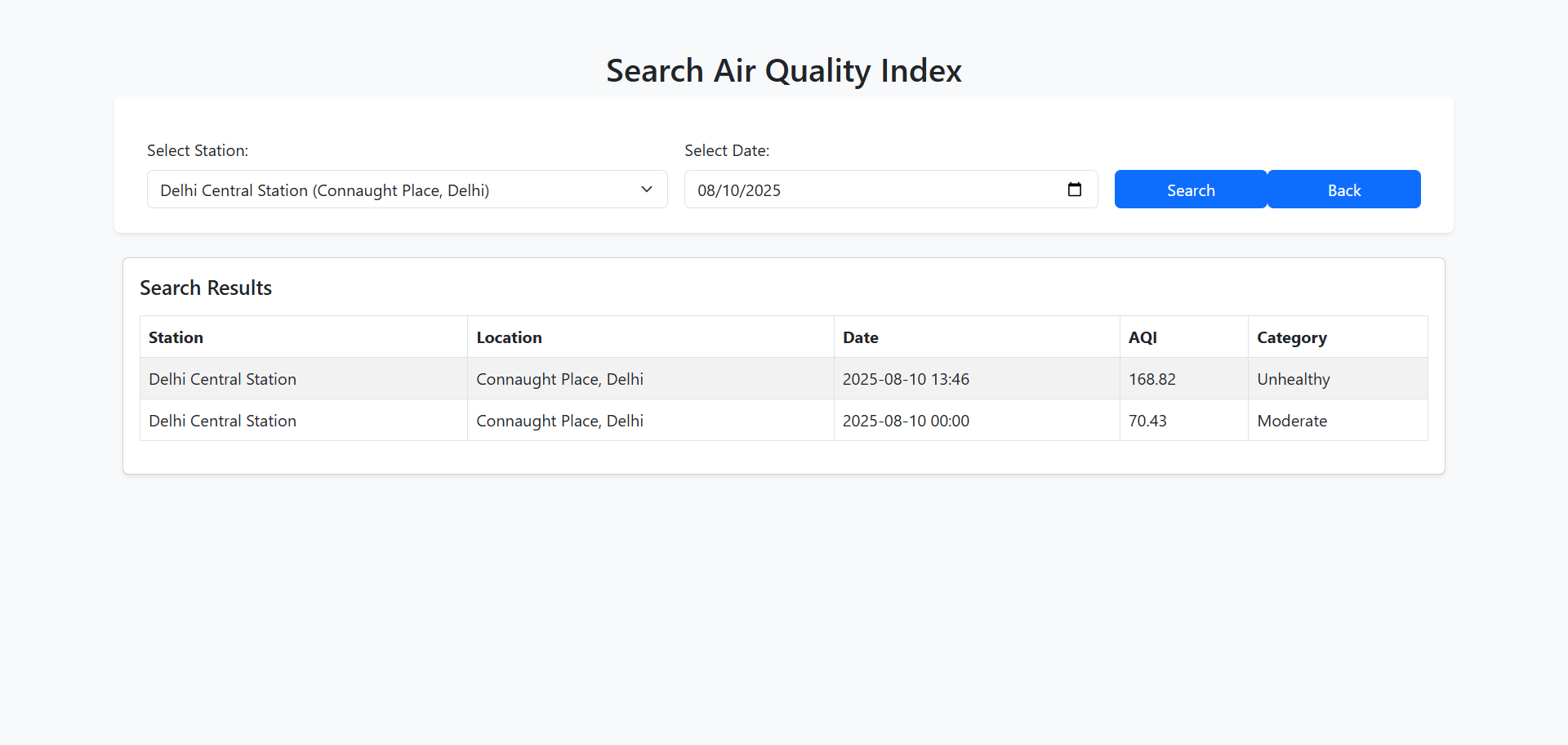Image resolution: width=1568 pixels, height=745 pixels.
Task: Click the station dropdown chevron arrow
Action: click(x=646, y=189)
